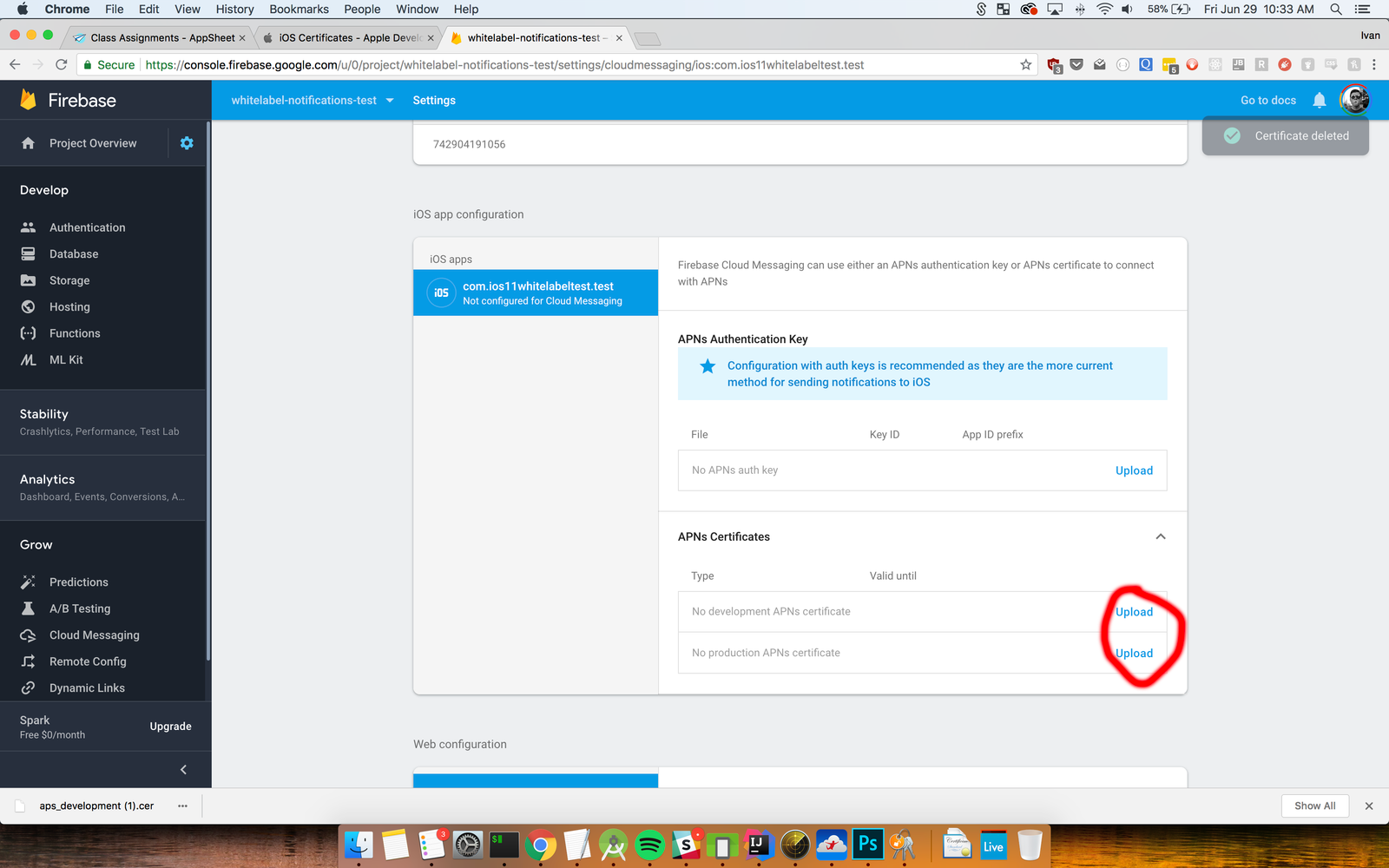The width and height of the screenshot is (1389, 868).
Task: Open Database section
Action: click(x=74, y=254)
